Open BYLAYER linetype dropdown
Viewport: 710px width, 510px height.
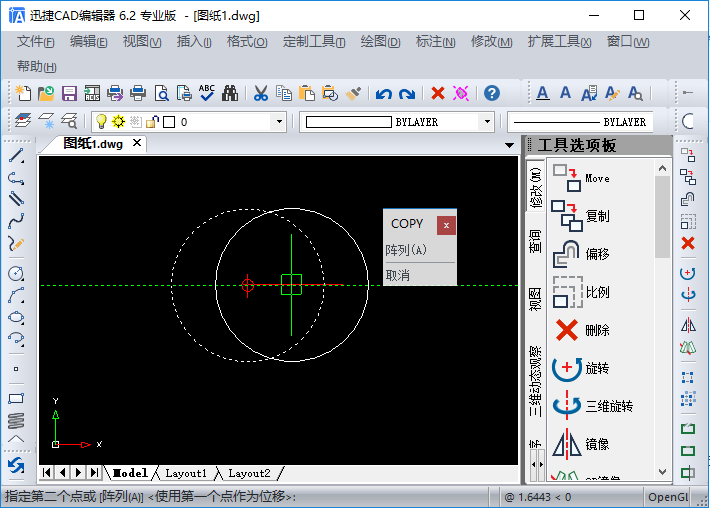(580, 122)
